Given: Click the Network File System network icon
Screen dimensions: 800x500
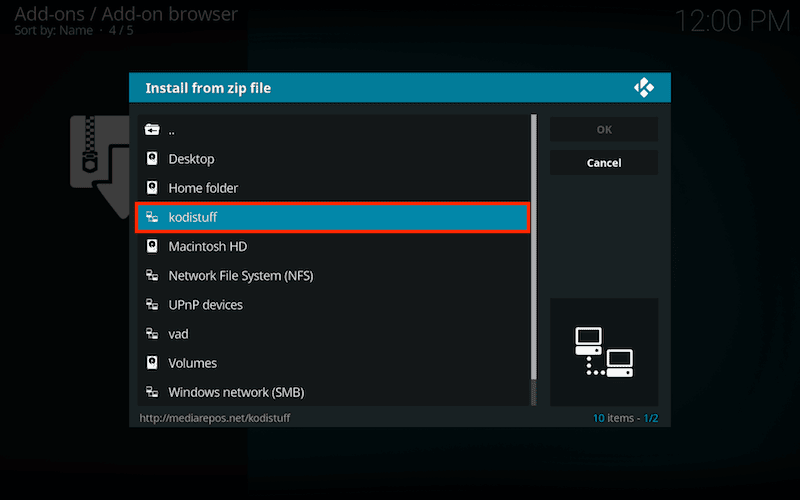Looking at the screenshot, I should point(152,276).
